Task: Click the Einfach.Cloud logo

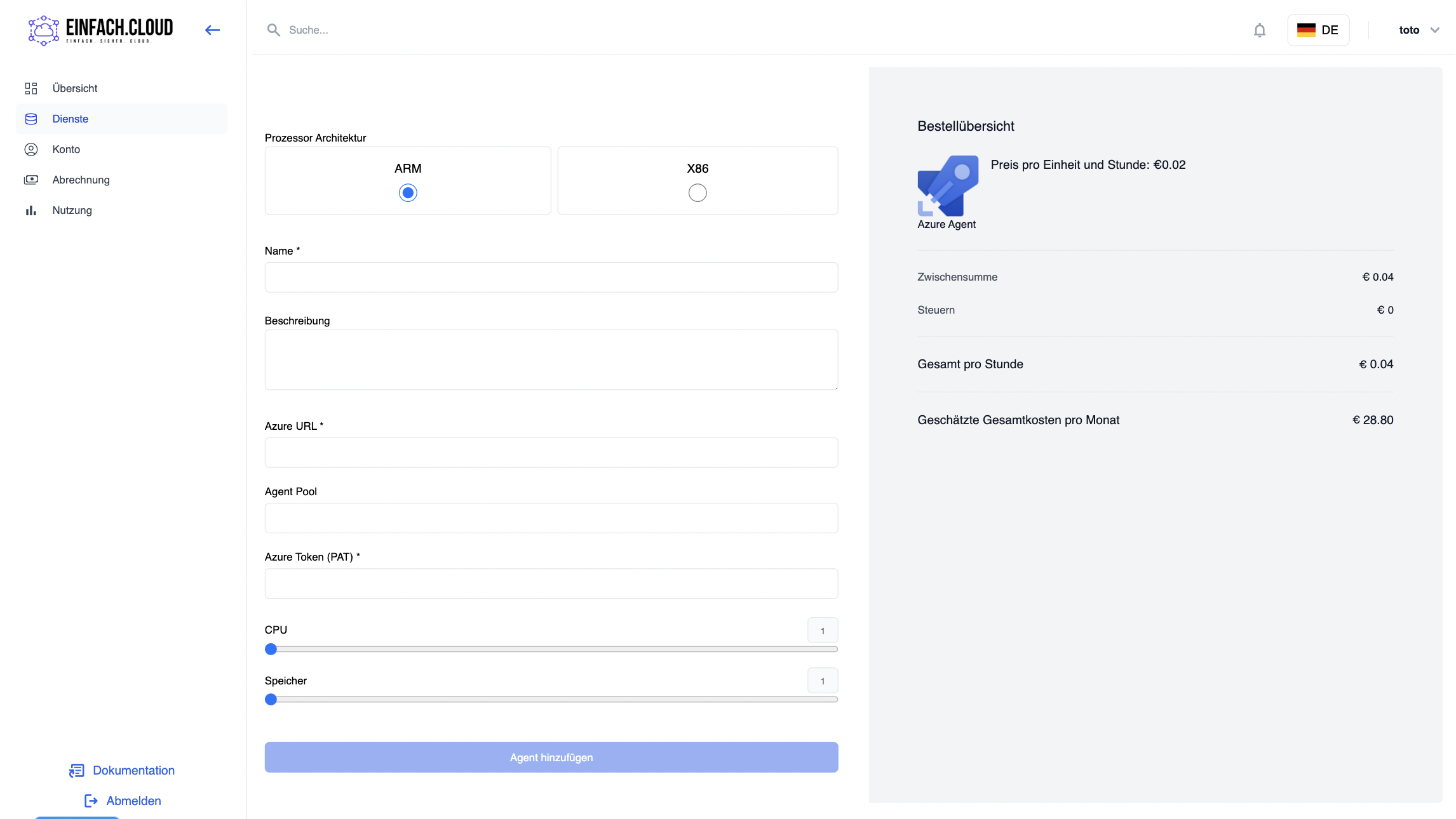Action: [x=101, y=30]
